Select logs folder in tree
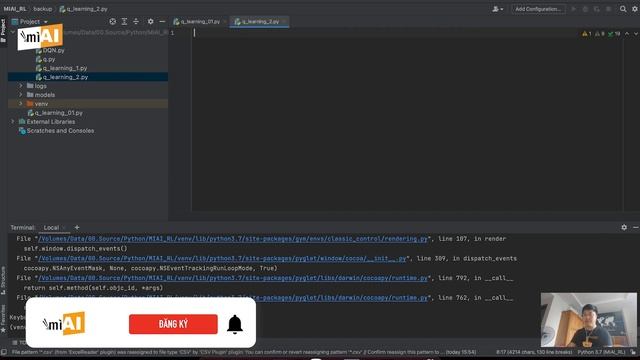This screenshot has width=640, height=360. pos(40,86)
